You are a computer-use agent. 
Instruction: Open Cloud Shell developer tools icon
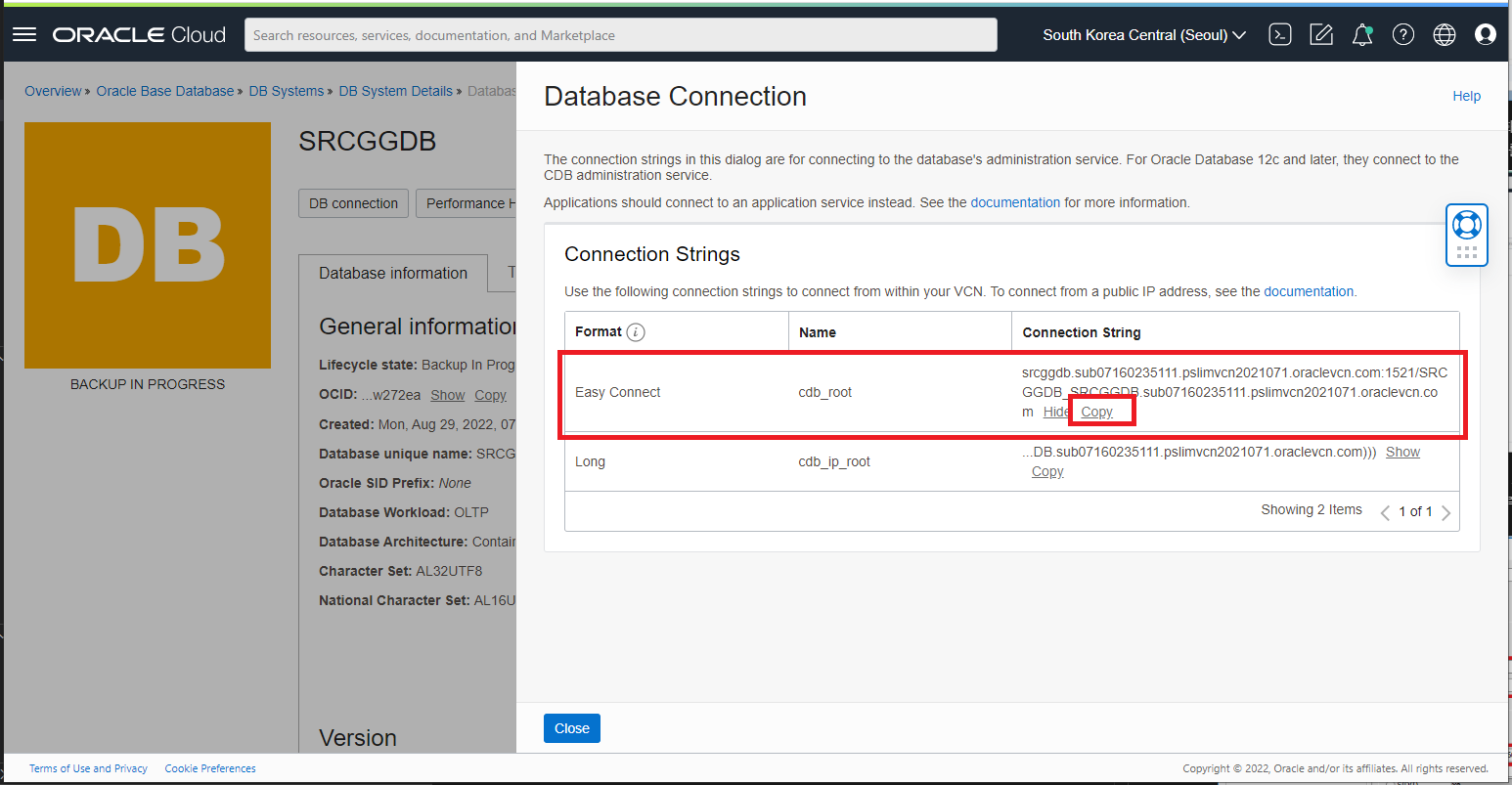(1279, 34)
